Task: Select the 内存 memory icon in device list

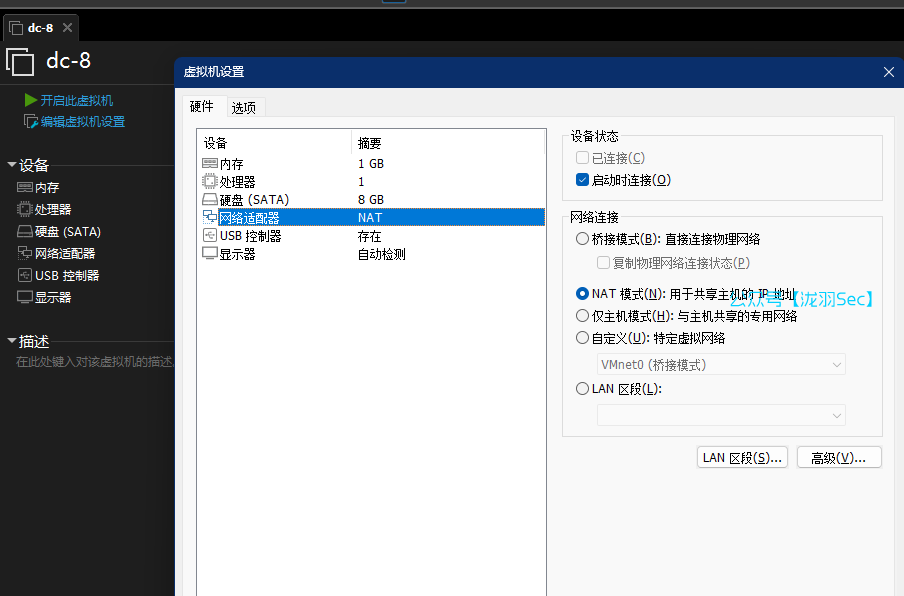Action: coord(210,163)
